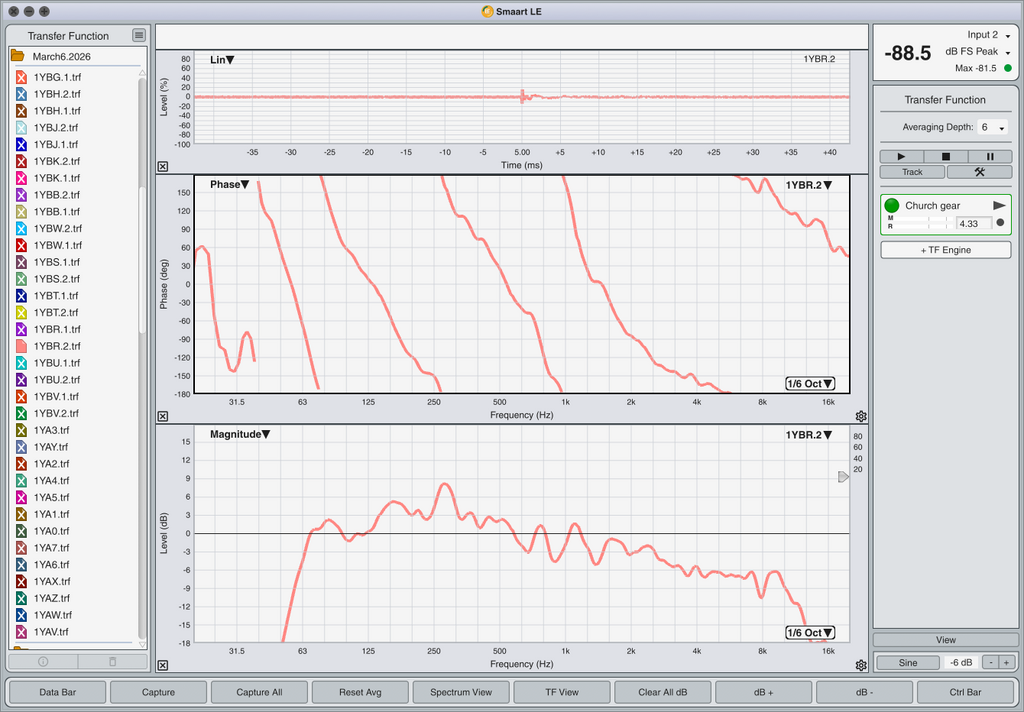Open magnitude graph settings gear icon

(861, 665)
